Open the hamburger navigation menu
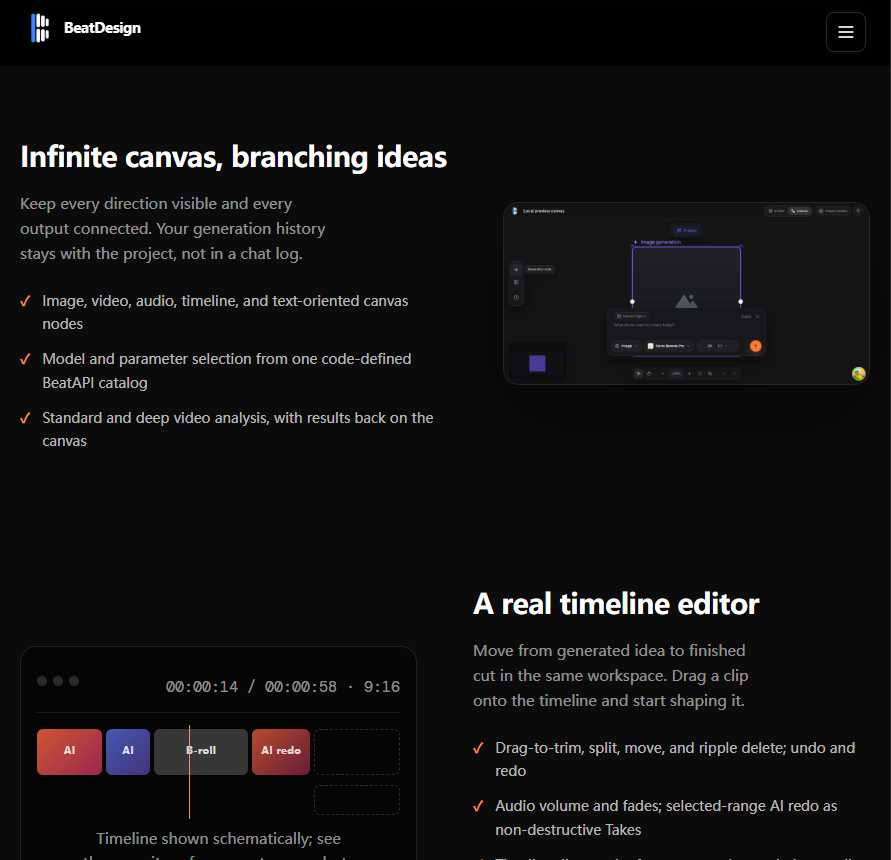 (846, 32)
